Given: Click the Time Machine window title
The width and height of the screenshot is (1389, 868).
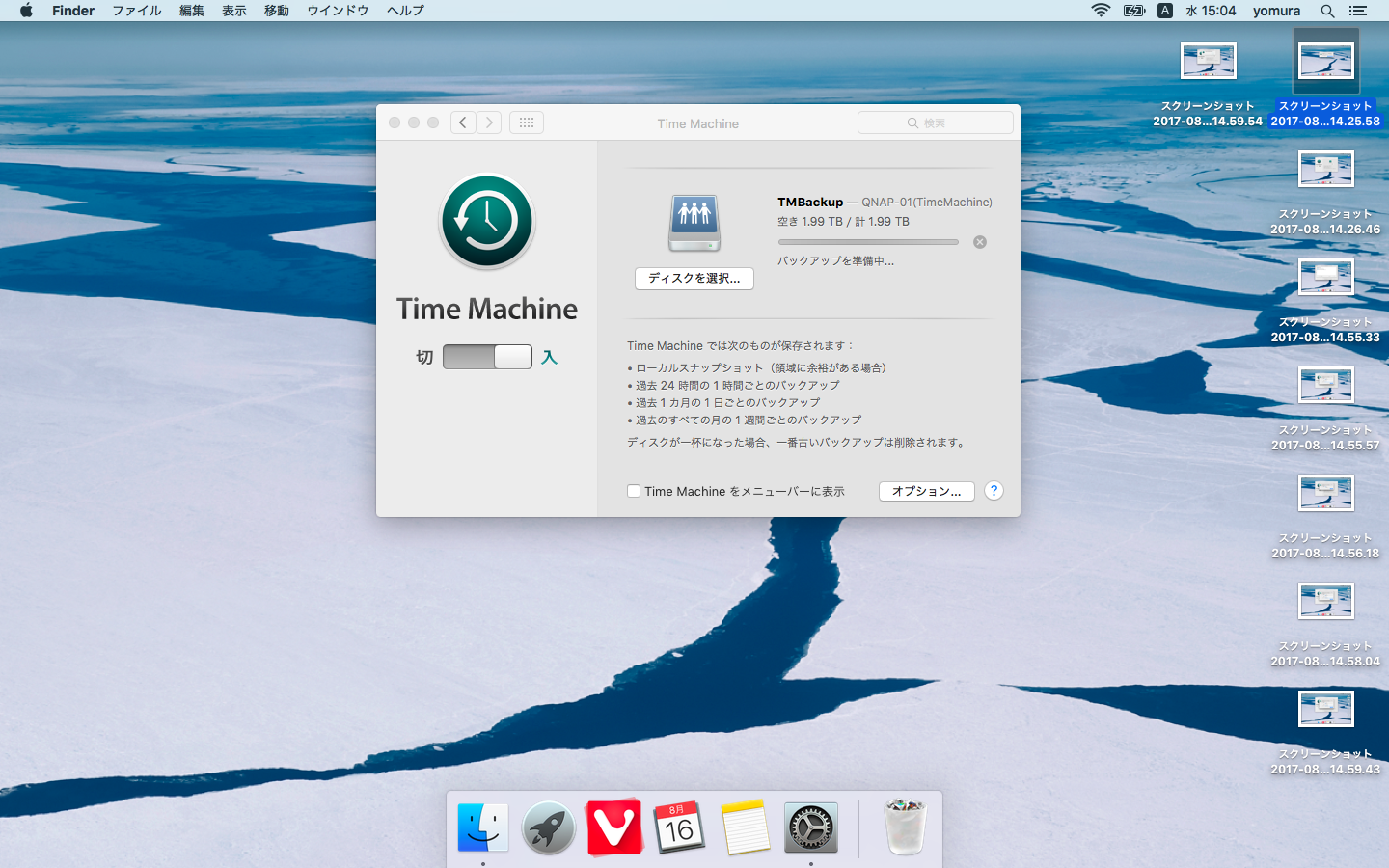Looking at the screenshot, I should [x=697, y=123].
